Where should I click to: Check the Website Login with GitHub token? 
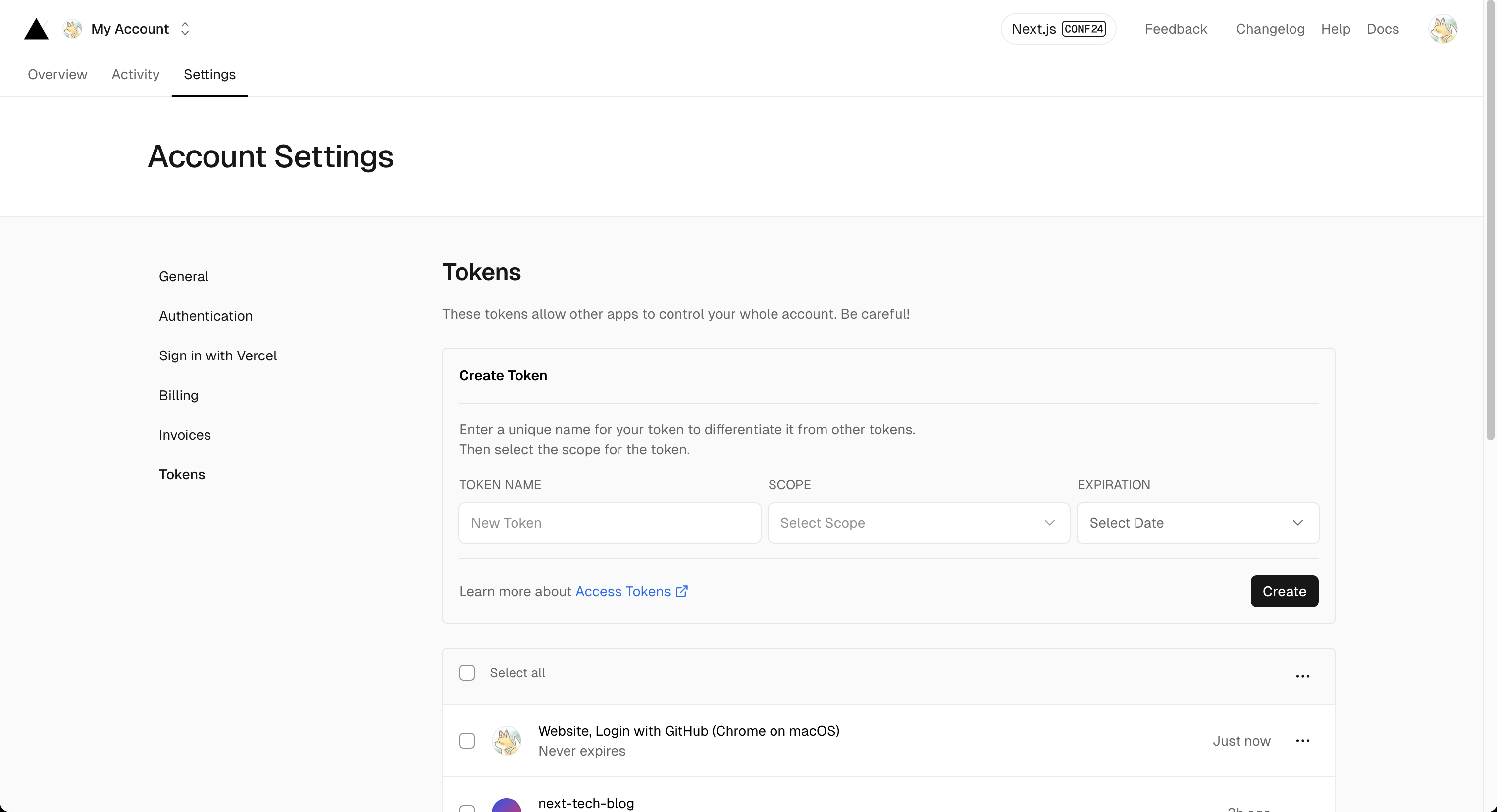(466, 741)
